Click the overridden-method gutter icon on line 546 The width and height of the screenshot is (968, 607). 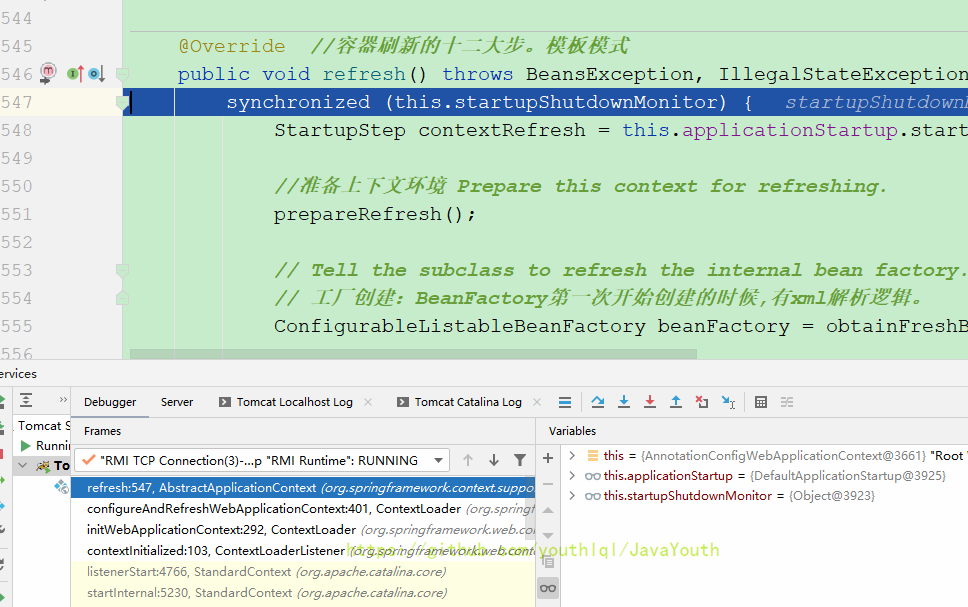(x=95, y=74)
